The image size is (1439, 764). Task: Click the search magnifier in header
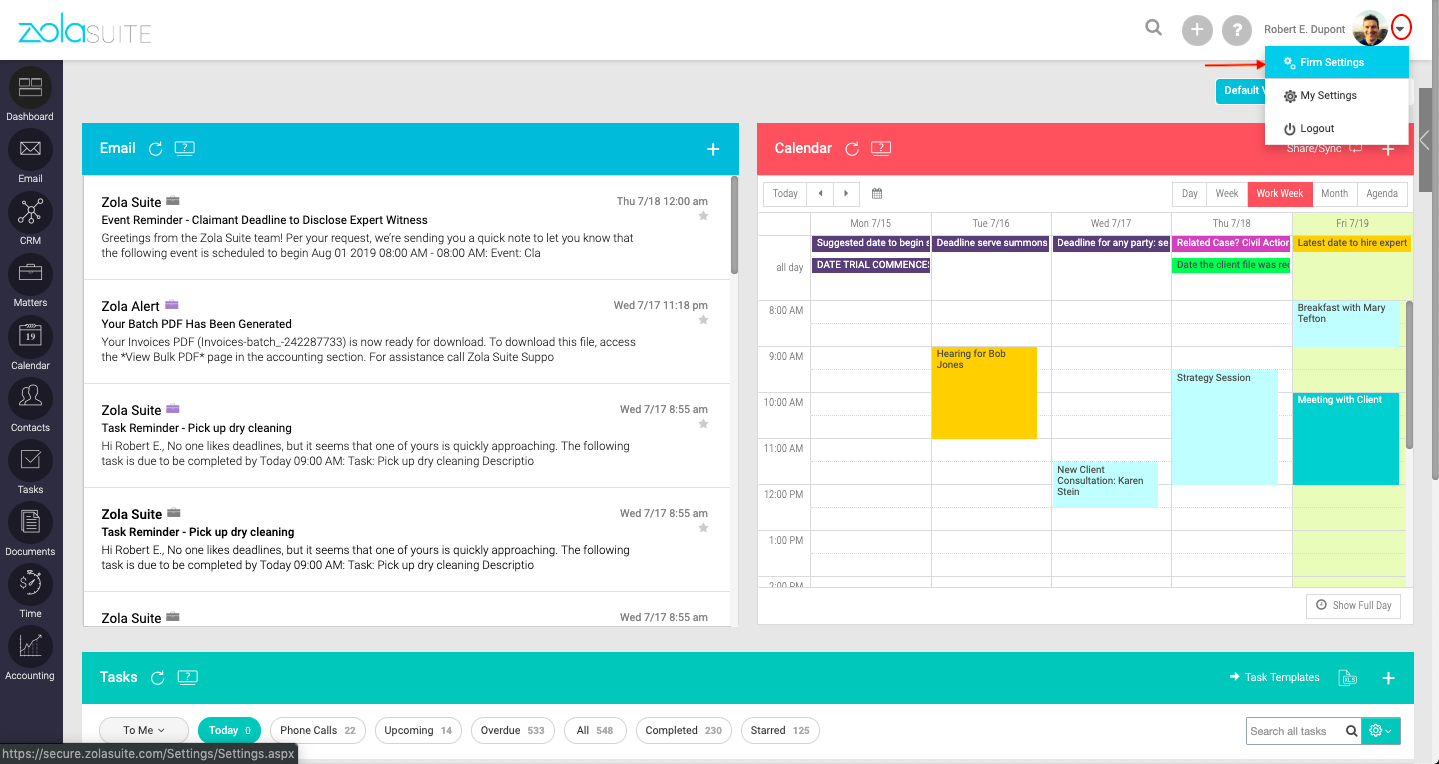pos(1154,28)
